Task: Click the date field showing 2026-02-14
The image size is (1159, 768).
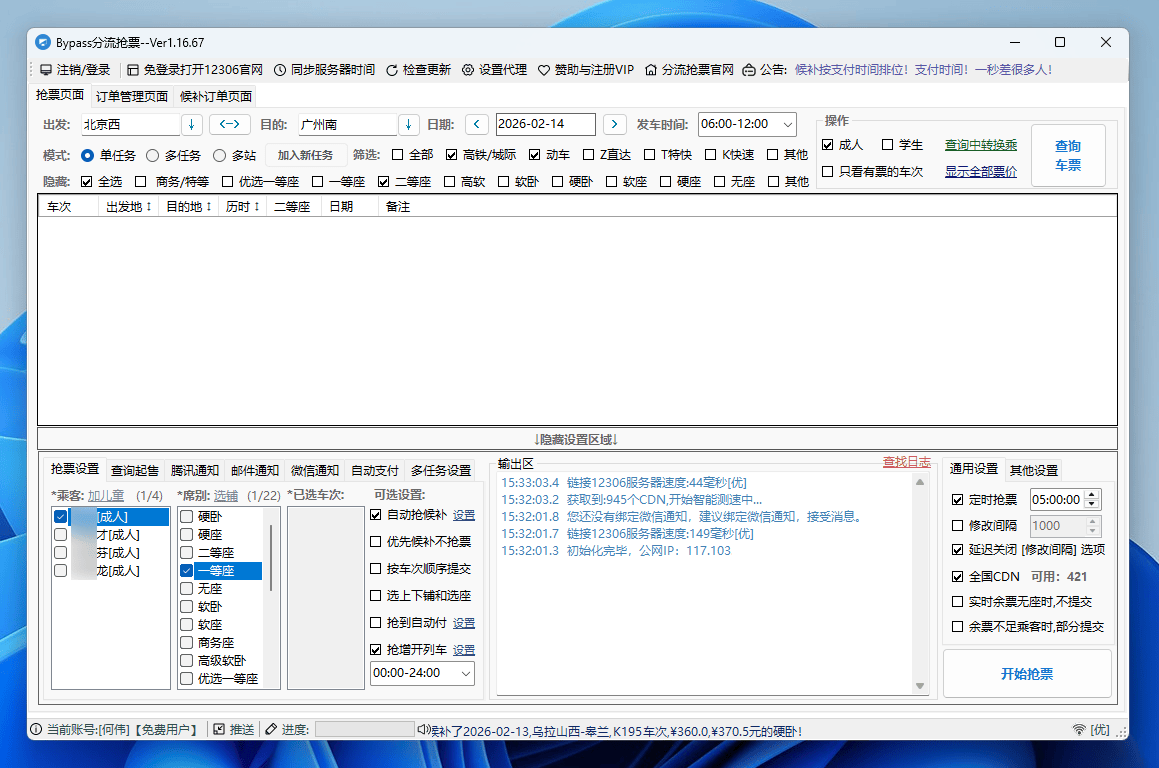Action: (x=546, y=124)
